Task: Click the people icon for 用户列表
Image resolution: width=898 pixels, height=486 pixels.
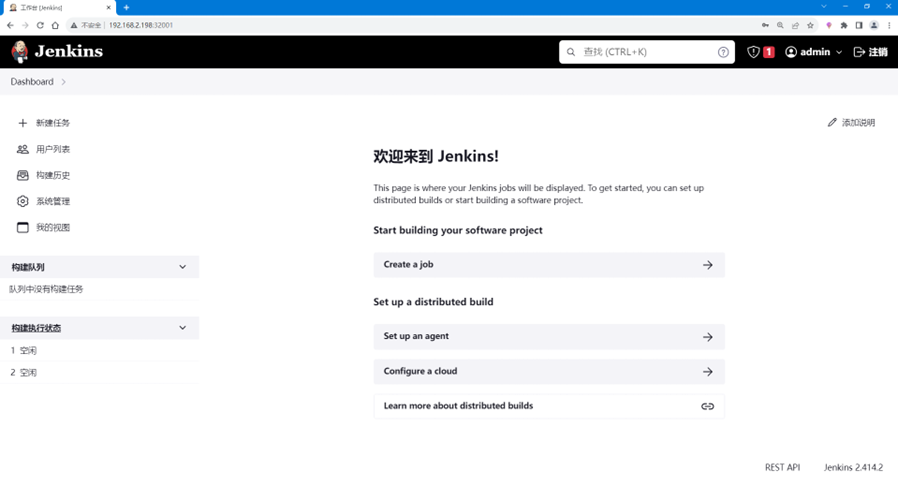Action: pos(22,149)
